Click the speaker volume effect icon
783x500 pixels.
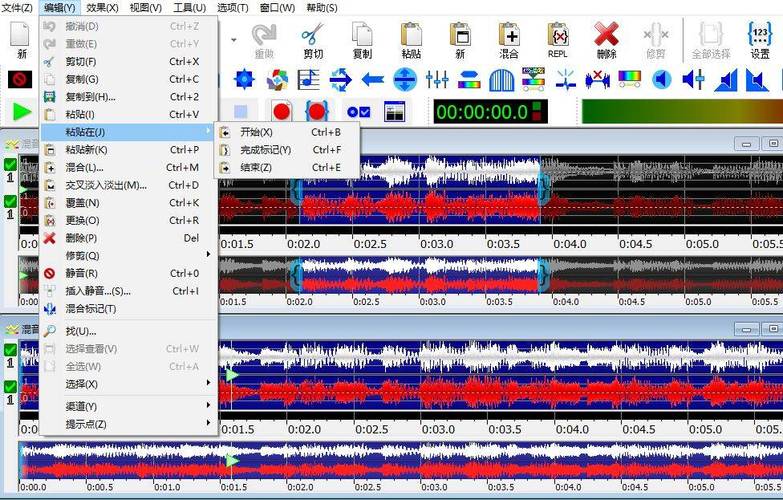click(661, 79)
